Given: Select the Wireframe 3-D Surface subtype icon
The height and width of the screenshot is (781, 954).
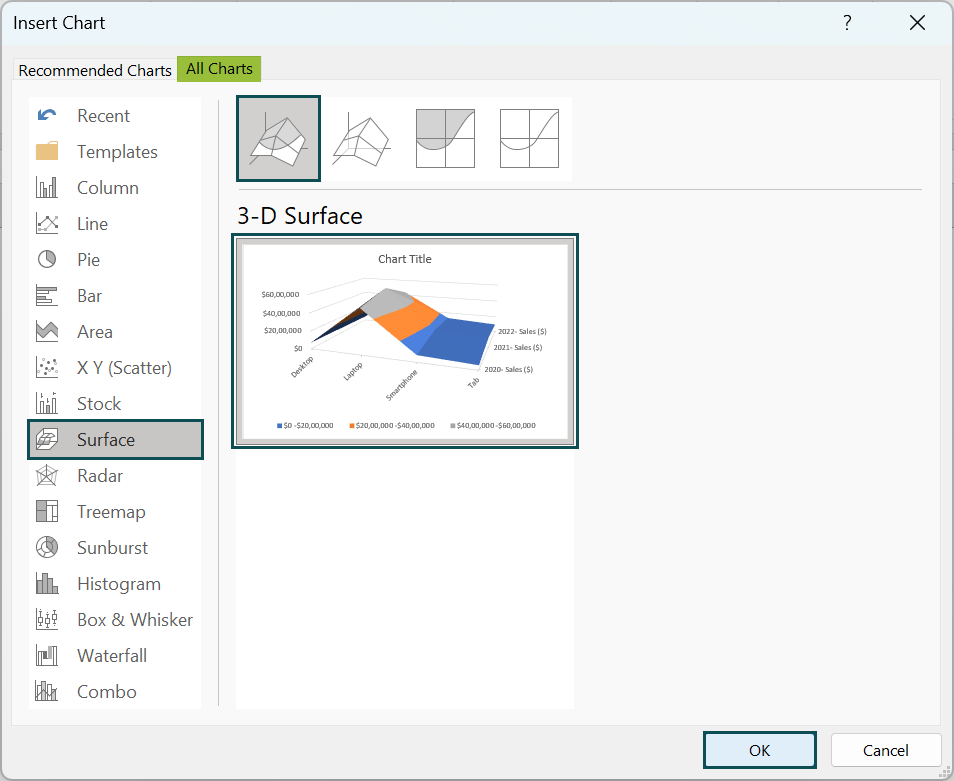Looking at the screenshot, I should 361,139.
